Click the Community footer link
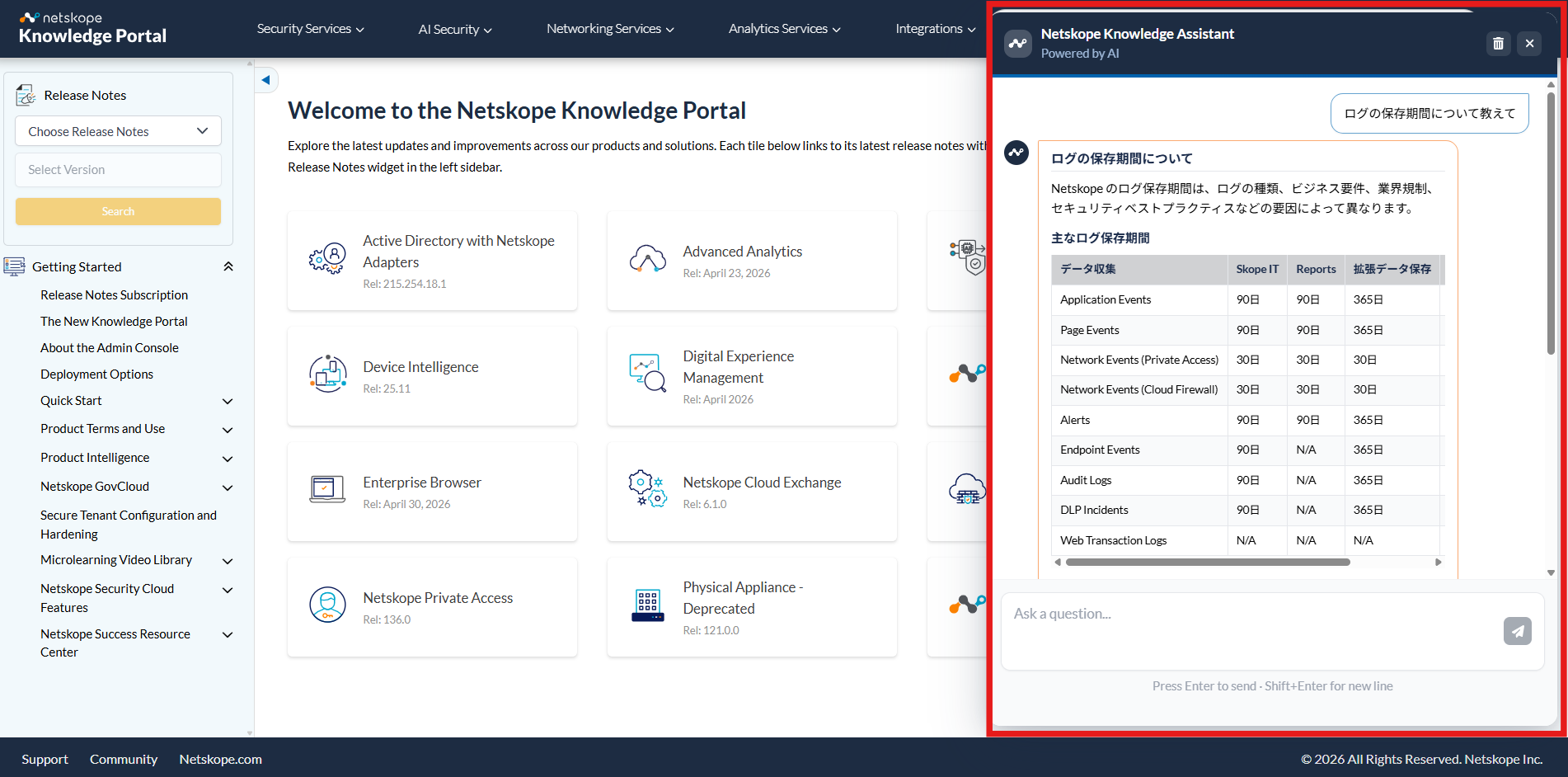Screen dimensions: 1568x777 point(124,759)
